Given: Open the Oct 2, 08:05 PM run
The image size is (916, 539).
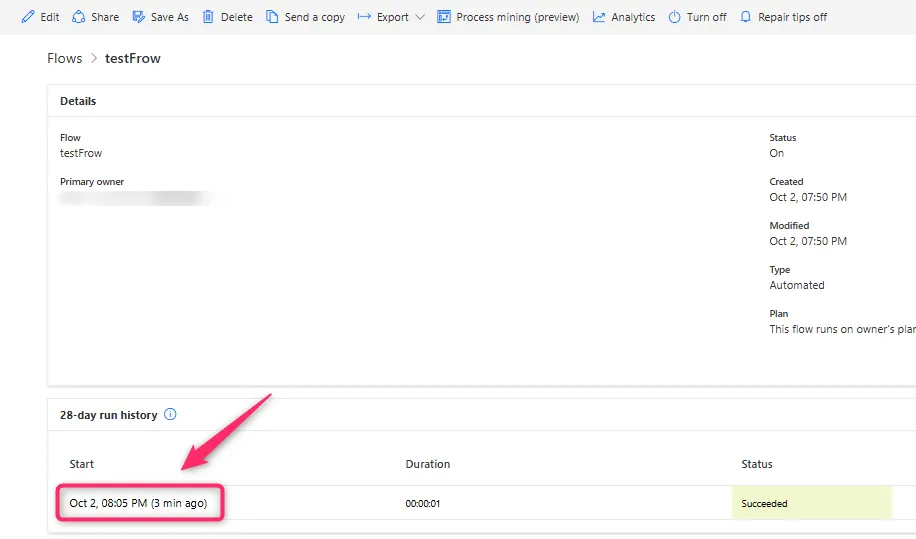Looking at the screenshot, I should click(138, 503).
